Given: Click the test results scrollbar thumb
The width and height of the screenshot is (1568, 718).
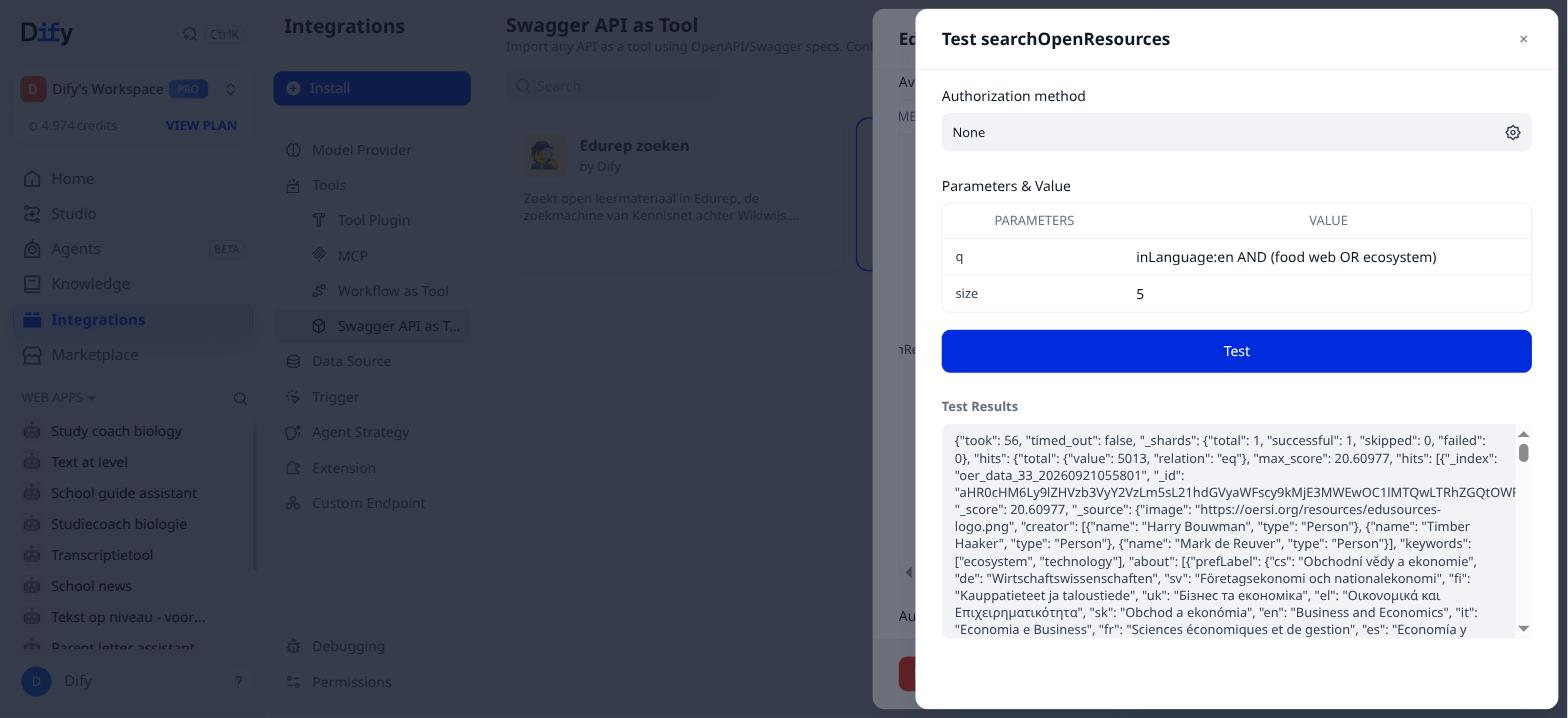Looking at the screenshot, I should [1523, 453].
